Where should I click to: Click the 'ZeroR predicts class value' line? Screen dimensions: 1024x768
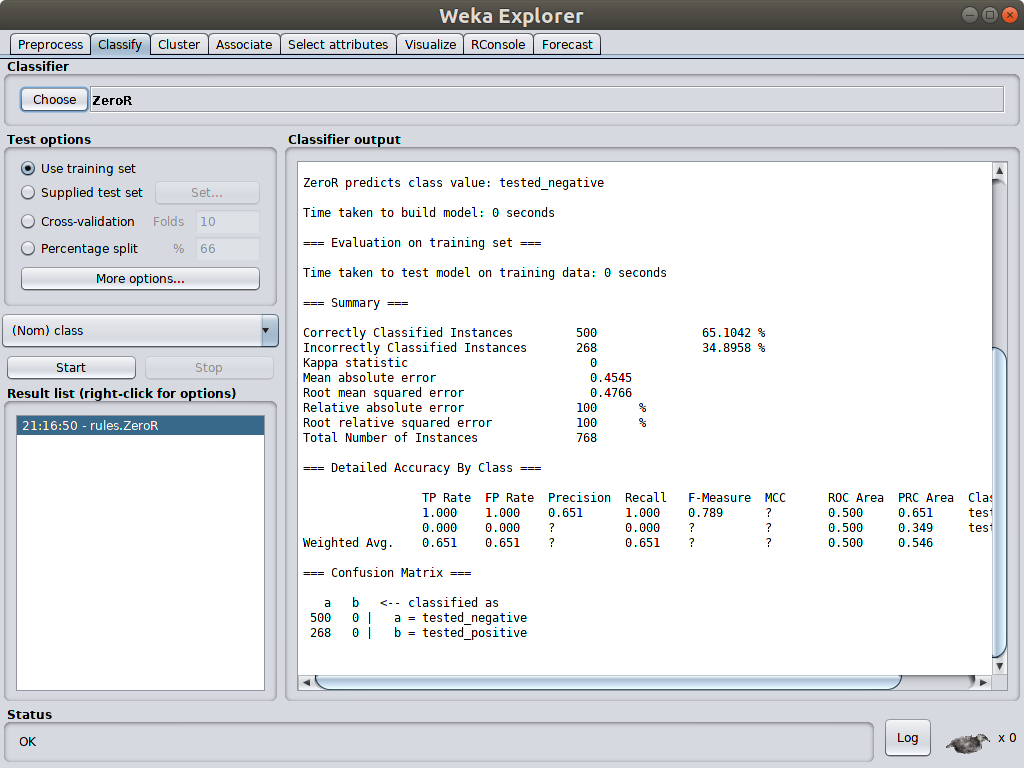pyautogui.click(x=453, y=183)
